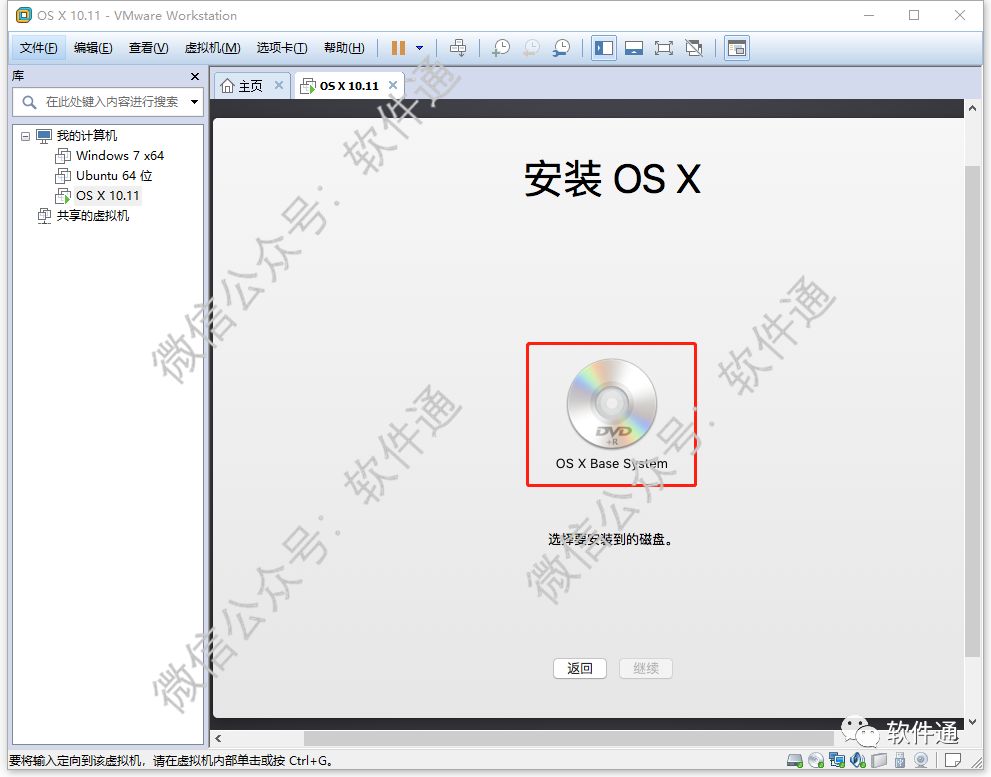Click the VMware Workstation title bar icon
Image resolution: width=991 pixels, height=777 pixels.
[23, 15]
